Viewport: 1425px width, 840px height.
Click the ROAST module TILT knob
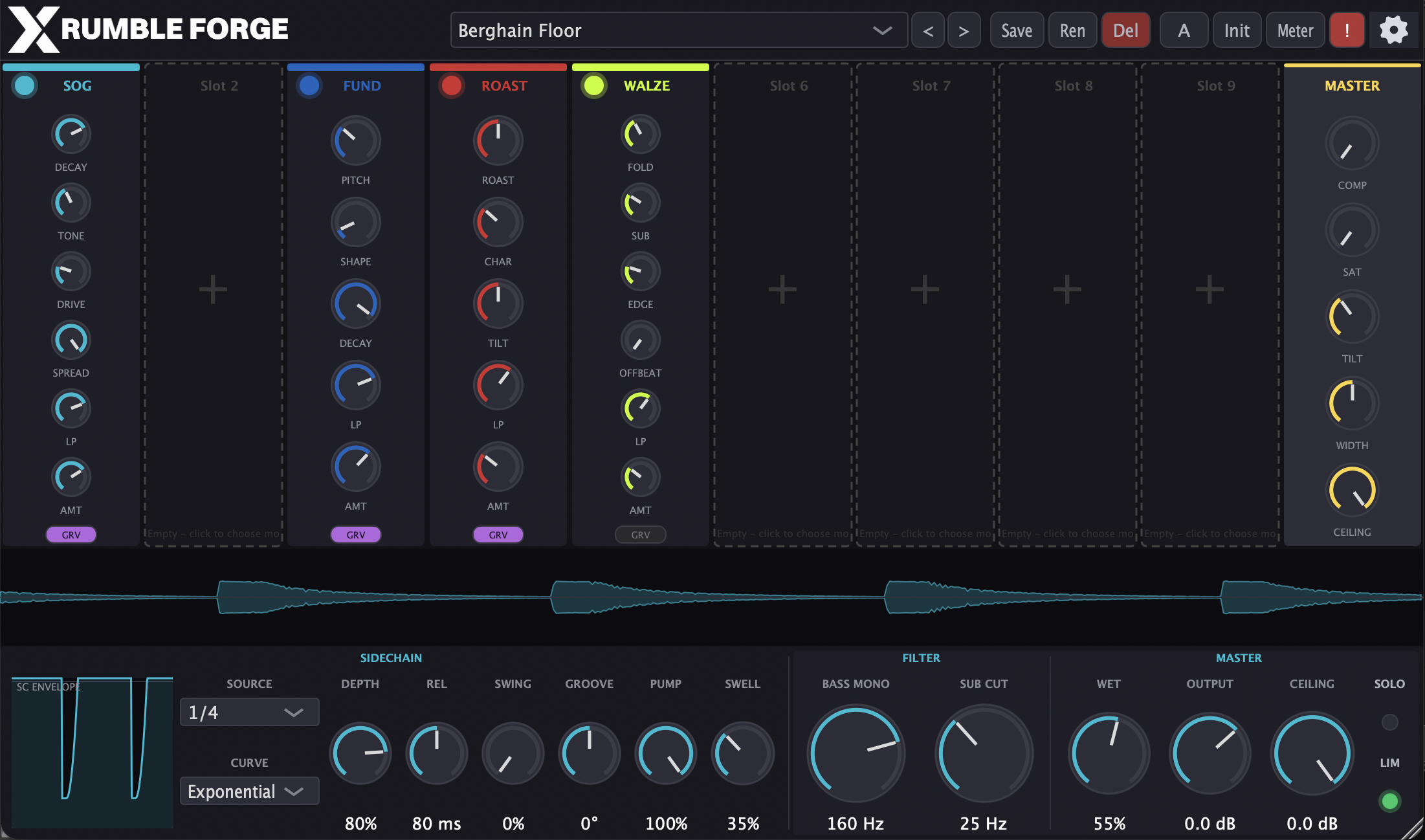[498, 304]
